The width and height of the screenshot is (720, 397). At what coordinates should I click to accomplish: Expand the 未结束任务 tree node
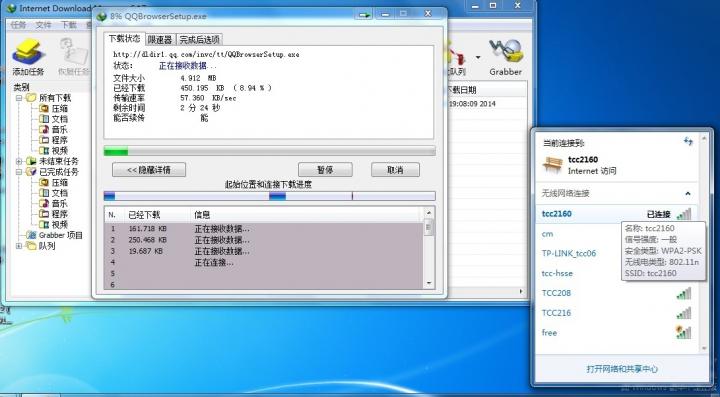click(19, 161)
